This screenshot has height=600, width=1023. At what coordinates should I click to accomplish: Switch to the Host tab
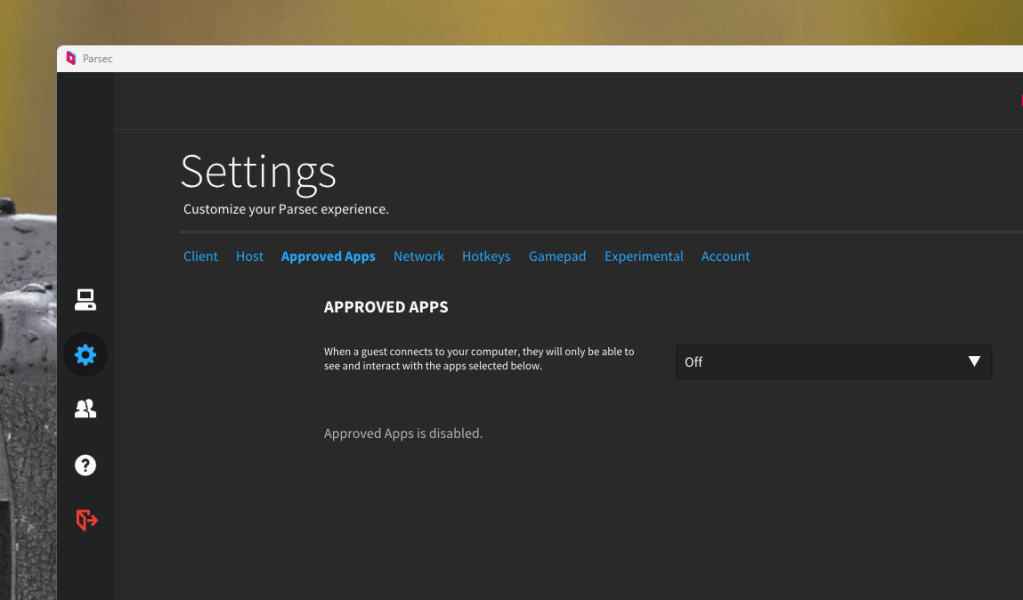click(x=250, y=256)
